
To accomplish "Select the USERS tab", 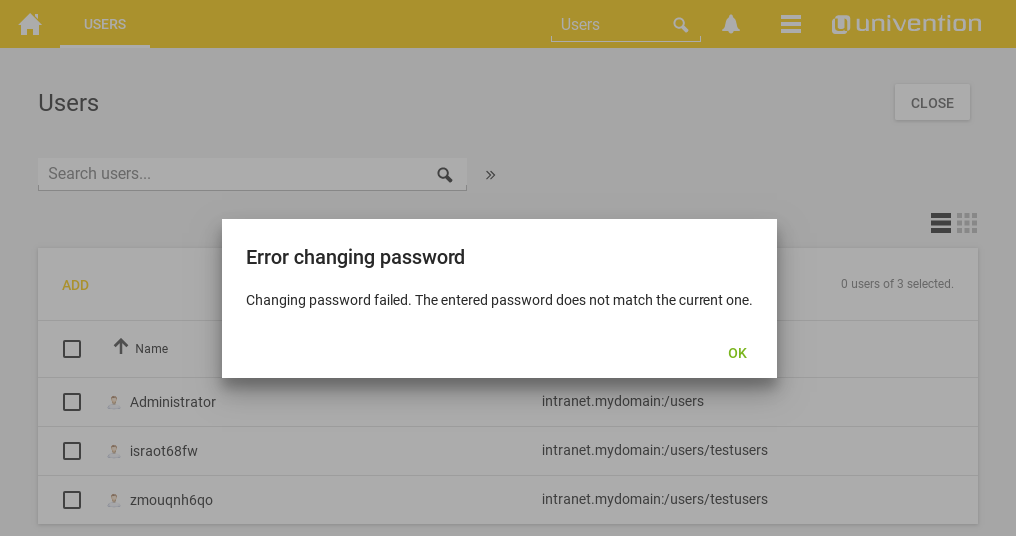I will coord(105,24).
